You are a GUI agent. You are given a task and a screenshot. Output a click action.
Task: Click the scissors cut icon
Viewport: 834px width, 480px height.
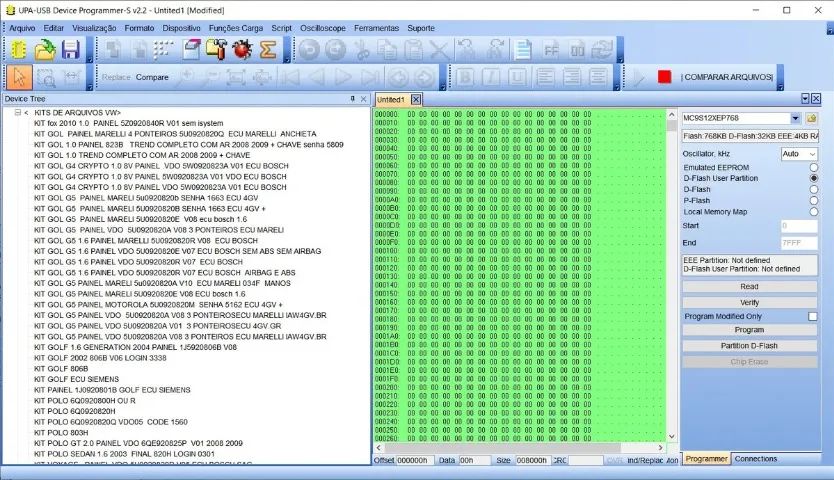(x=363, y=50)
